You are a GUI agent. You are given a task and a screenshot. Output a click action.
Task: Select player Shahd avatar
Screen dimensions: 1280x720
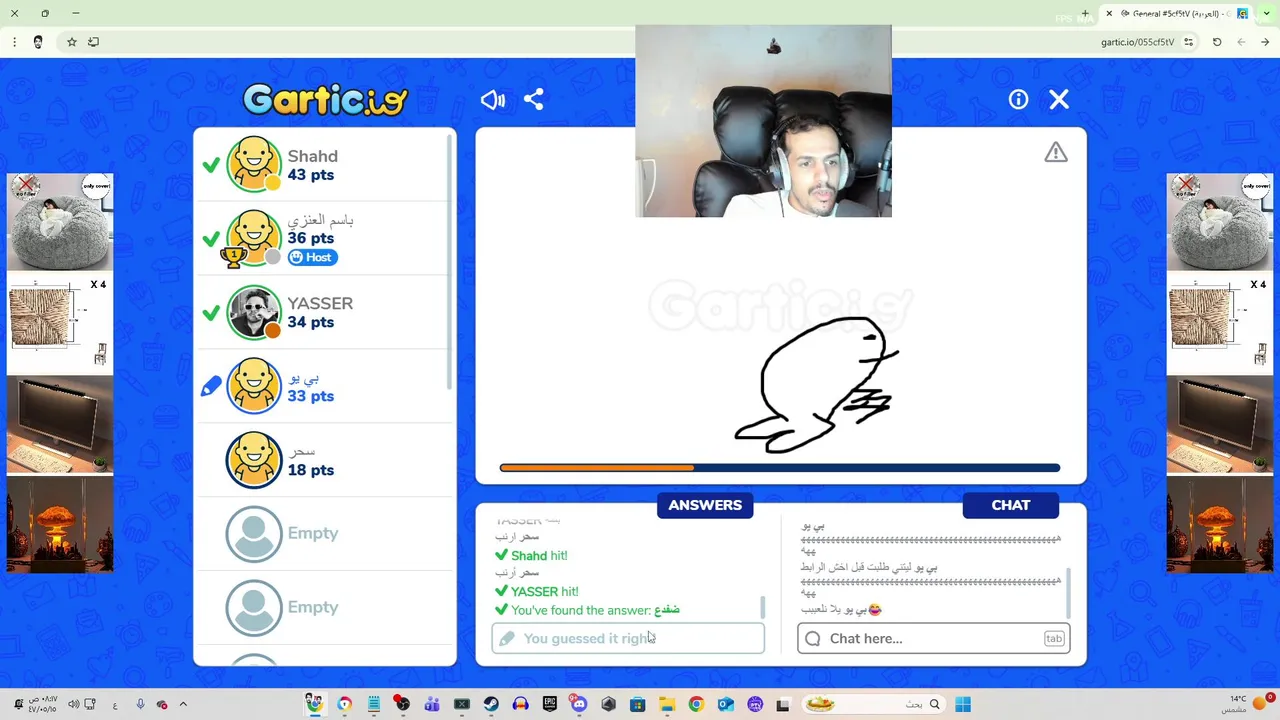coord(254,164)
